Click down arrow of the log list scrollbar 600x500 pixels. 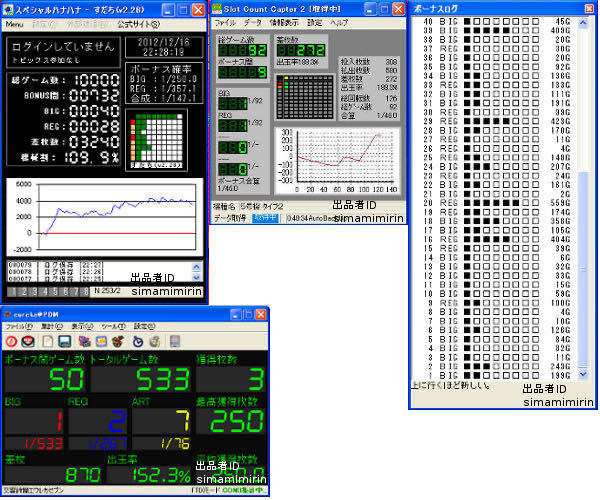[196, 277]
